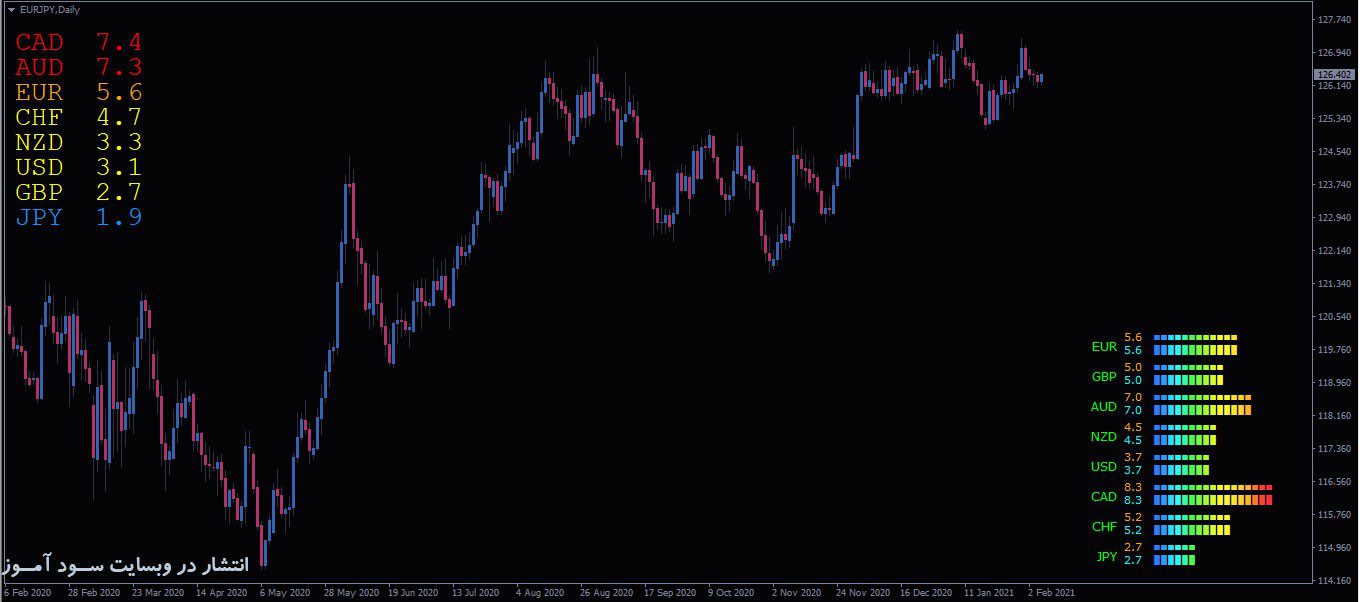Click the current price tag 126.402
Viewport: 1360px width, 602px height.
(1333, 73)
